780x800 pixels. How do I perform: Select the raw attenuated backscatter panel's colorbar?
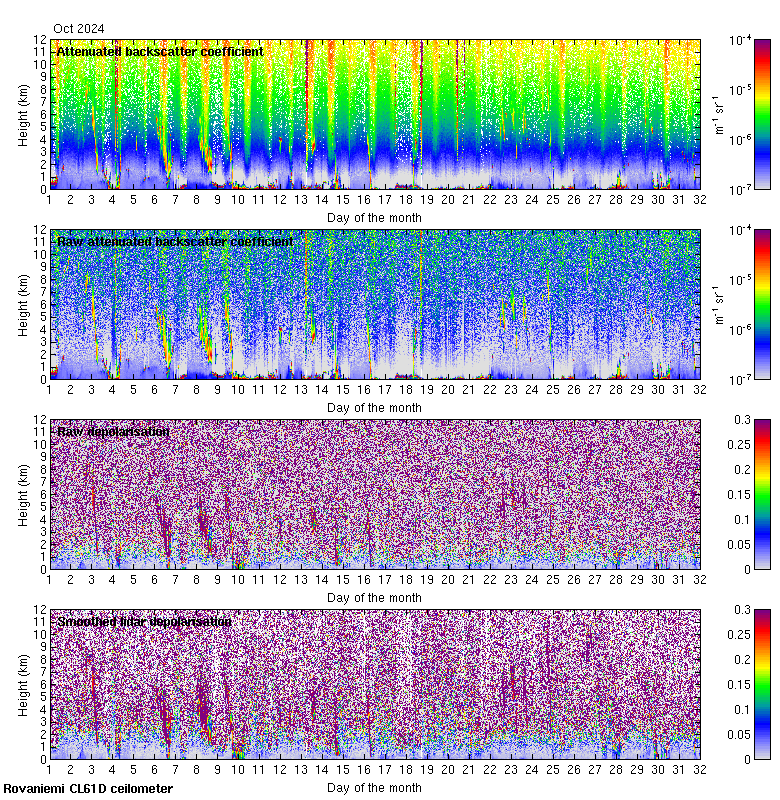pyautogui.click(x=734, y=304)
